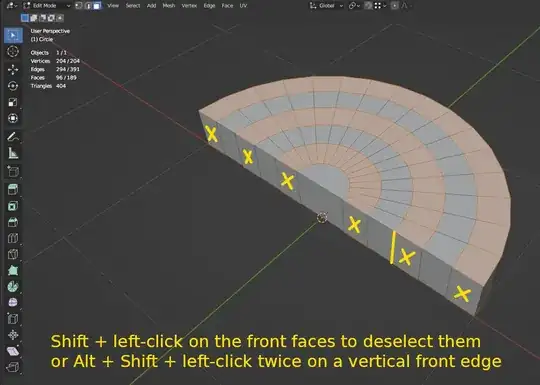The image size is (540, 385).
Task: Set selection mode to Invert
Action: click(51, 18)
